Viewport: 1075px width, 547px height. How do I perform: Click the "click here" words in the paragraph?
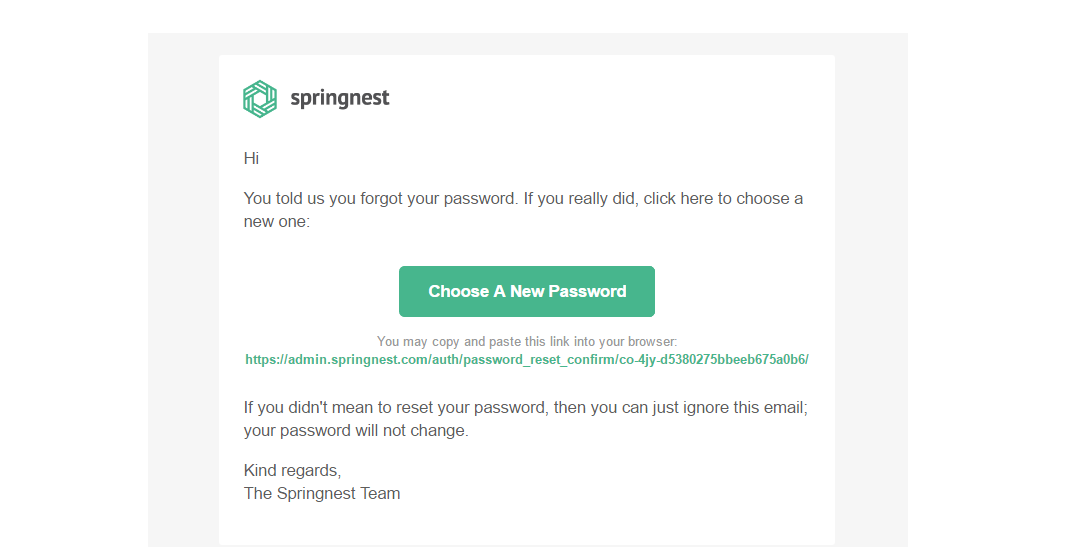tap(678, 198)
